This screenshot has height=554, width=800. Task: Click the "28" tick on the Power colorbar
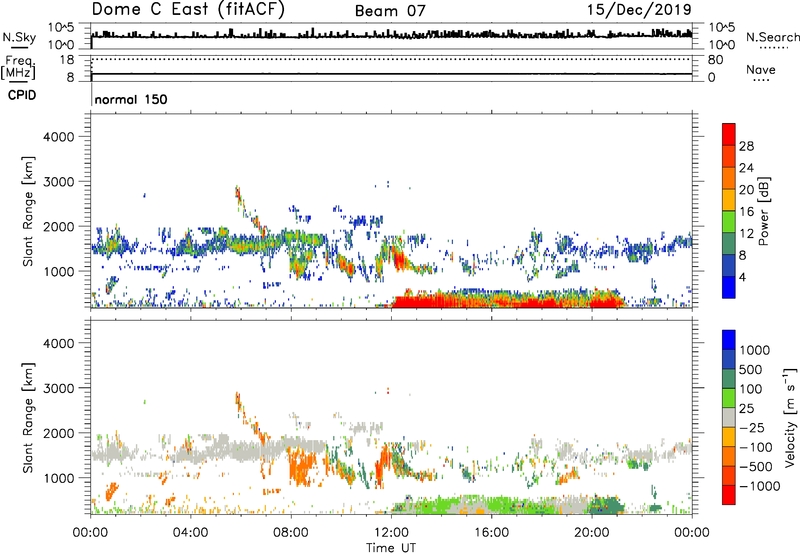tap(746, 146)
